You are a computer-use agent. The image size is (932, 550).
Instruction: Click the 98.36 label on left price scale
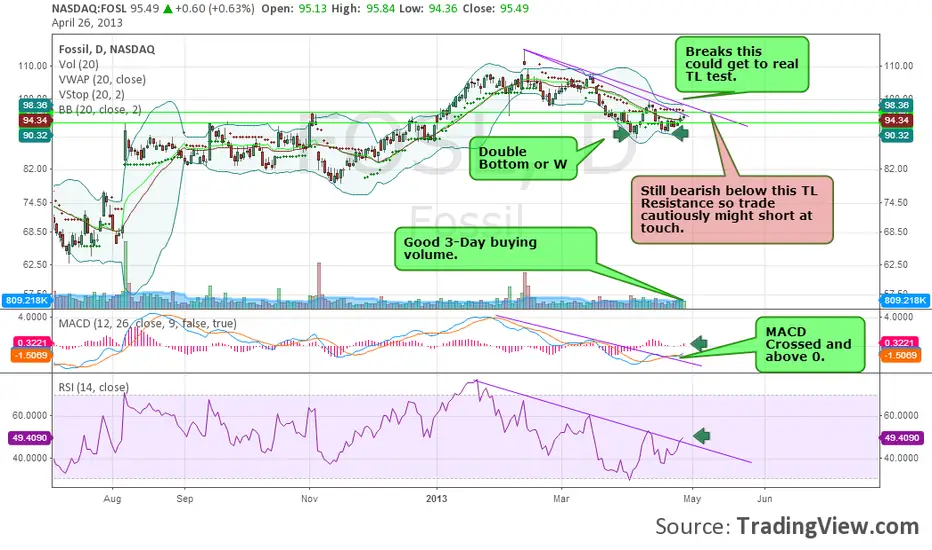(x=34, y=105)
